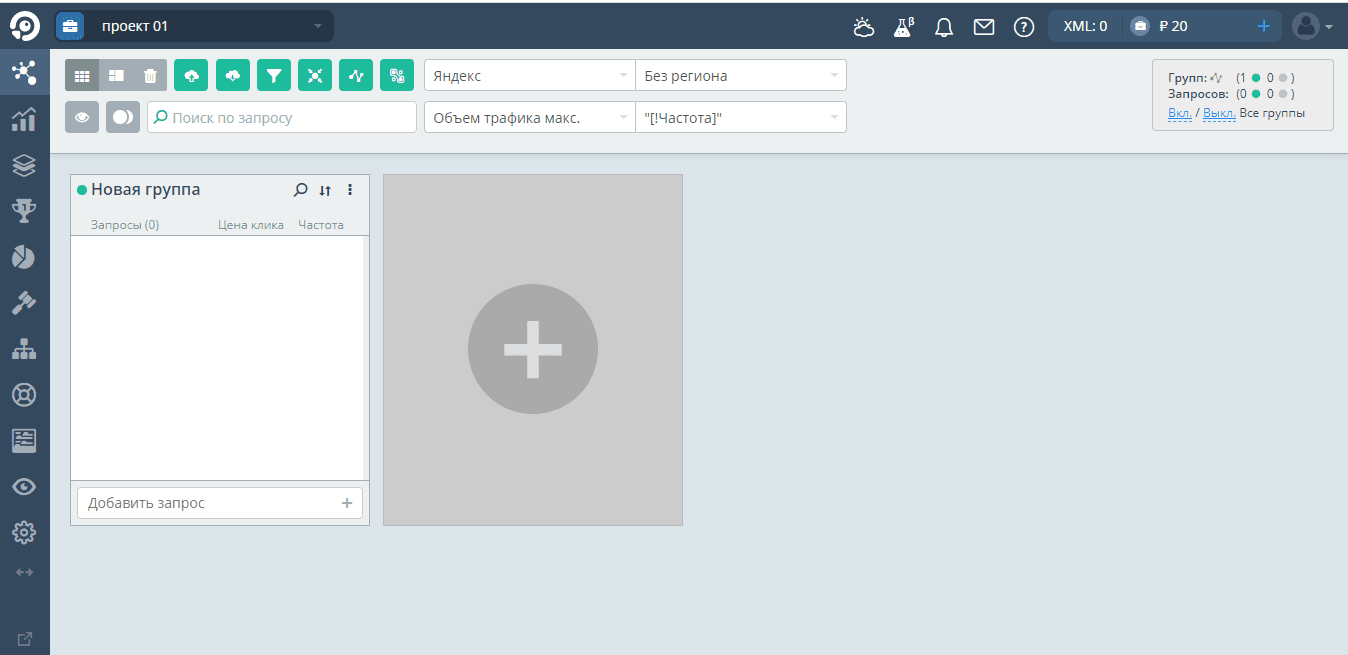Click the beta flask icon in header
Viewport: 1348px width, 655px height.
[904, 27]
